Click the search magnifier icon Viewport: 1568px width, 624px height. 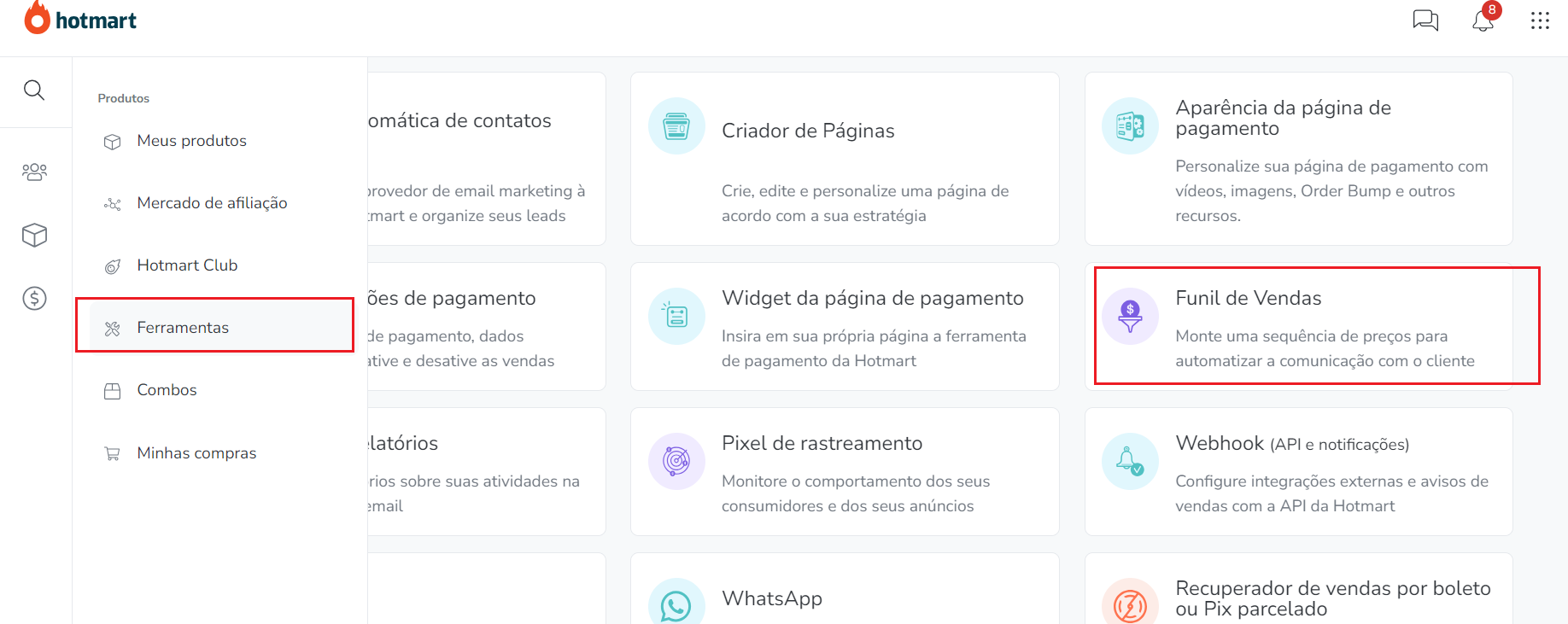(34, 90)
